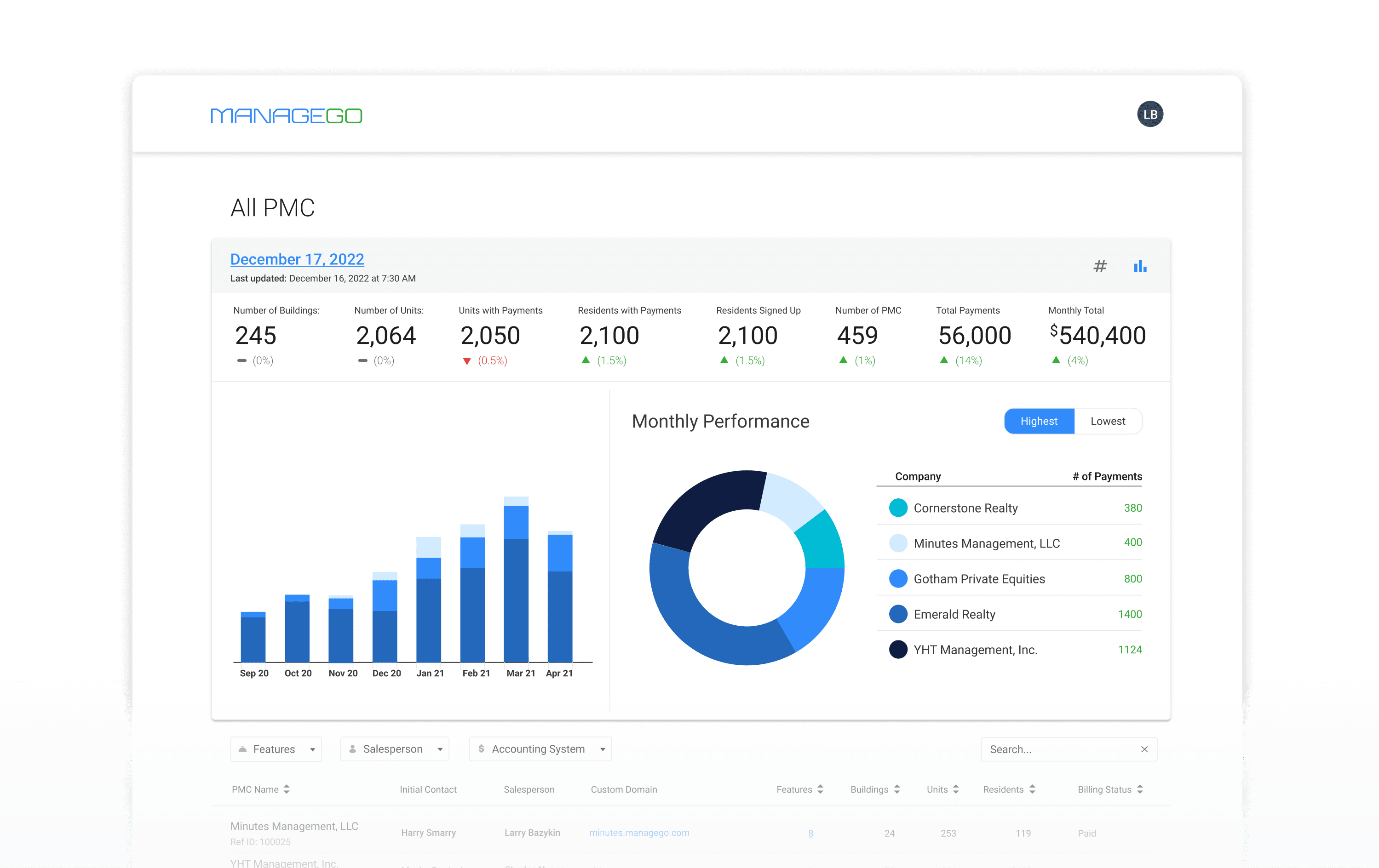Viewport: 1379px width, 868px height.
Task: Open the Features filter dropdown
Action: click(x=276, y=749)
